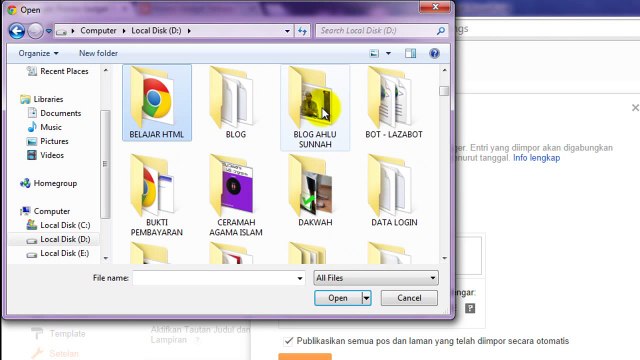Open Local Disk (E:) in sidebar
Image resolution: width=640 pixels, height=360 pixels.
click(x=58, y=253)
